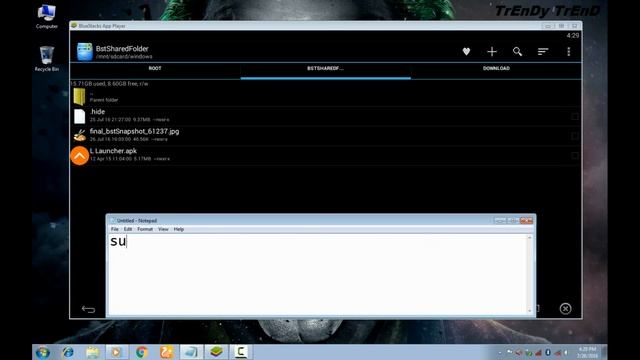Click Notepad scrollbar up arrow
The height and width of the screenshot is (360, 640).
click(530, 238)
